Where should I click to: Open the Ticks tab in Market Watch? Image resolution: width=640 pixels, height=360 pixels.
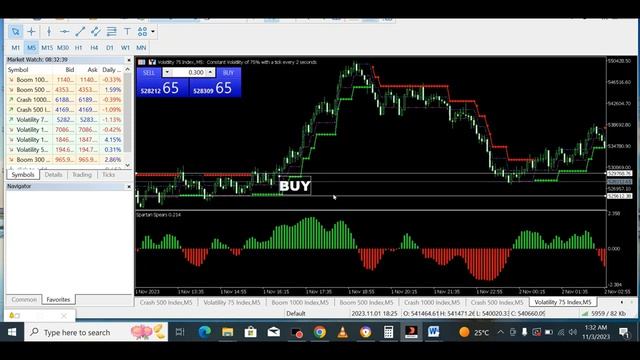click(x=108, y=175)
